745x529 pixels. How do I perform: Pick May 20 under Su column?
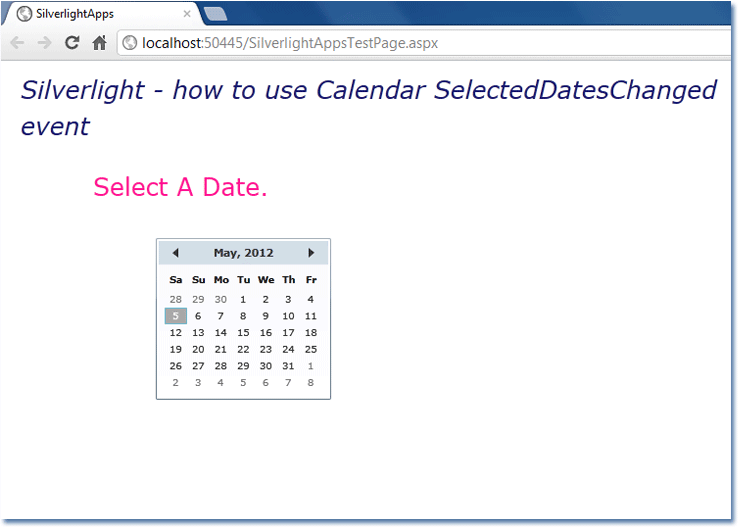click(x=198, y=349)
